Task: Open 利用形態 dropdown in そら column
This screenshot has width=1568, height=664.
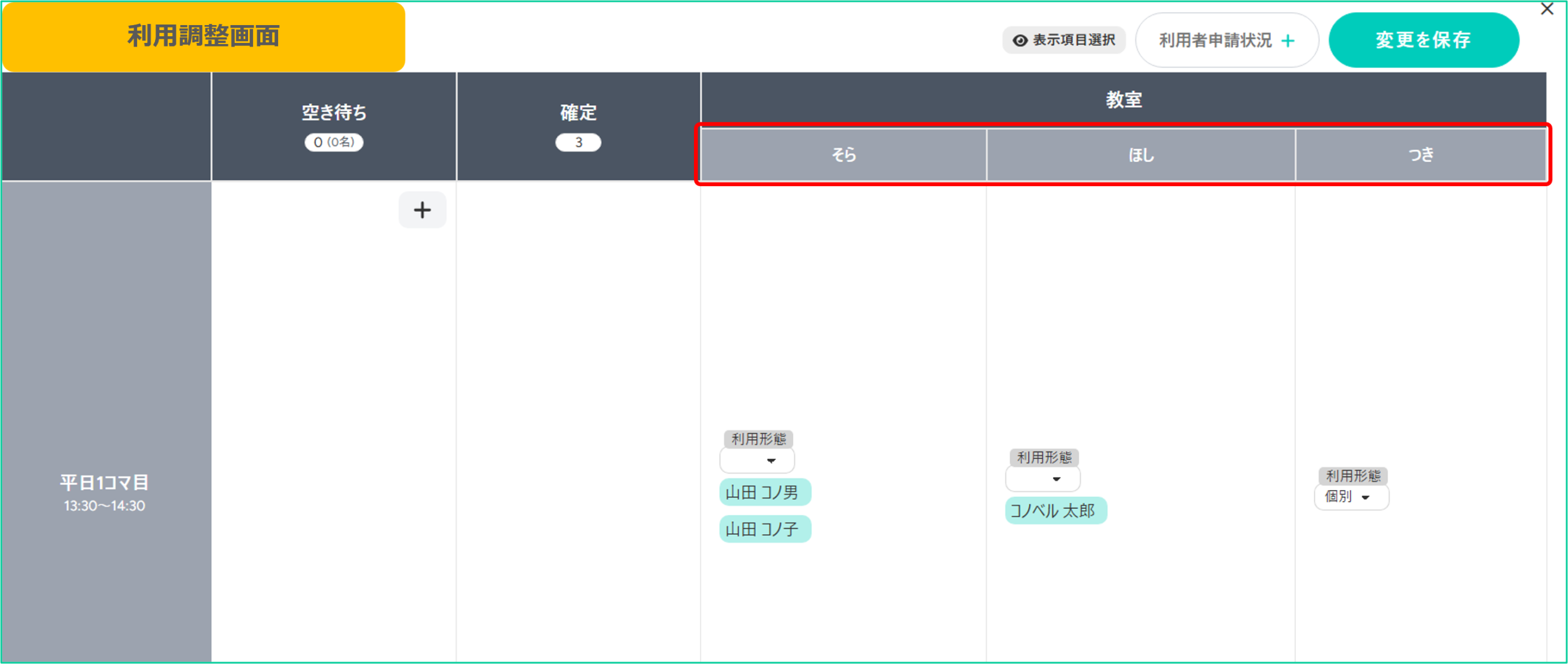Action: pos(757,460)
